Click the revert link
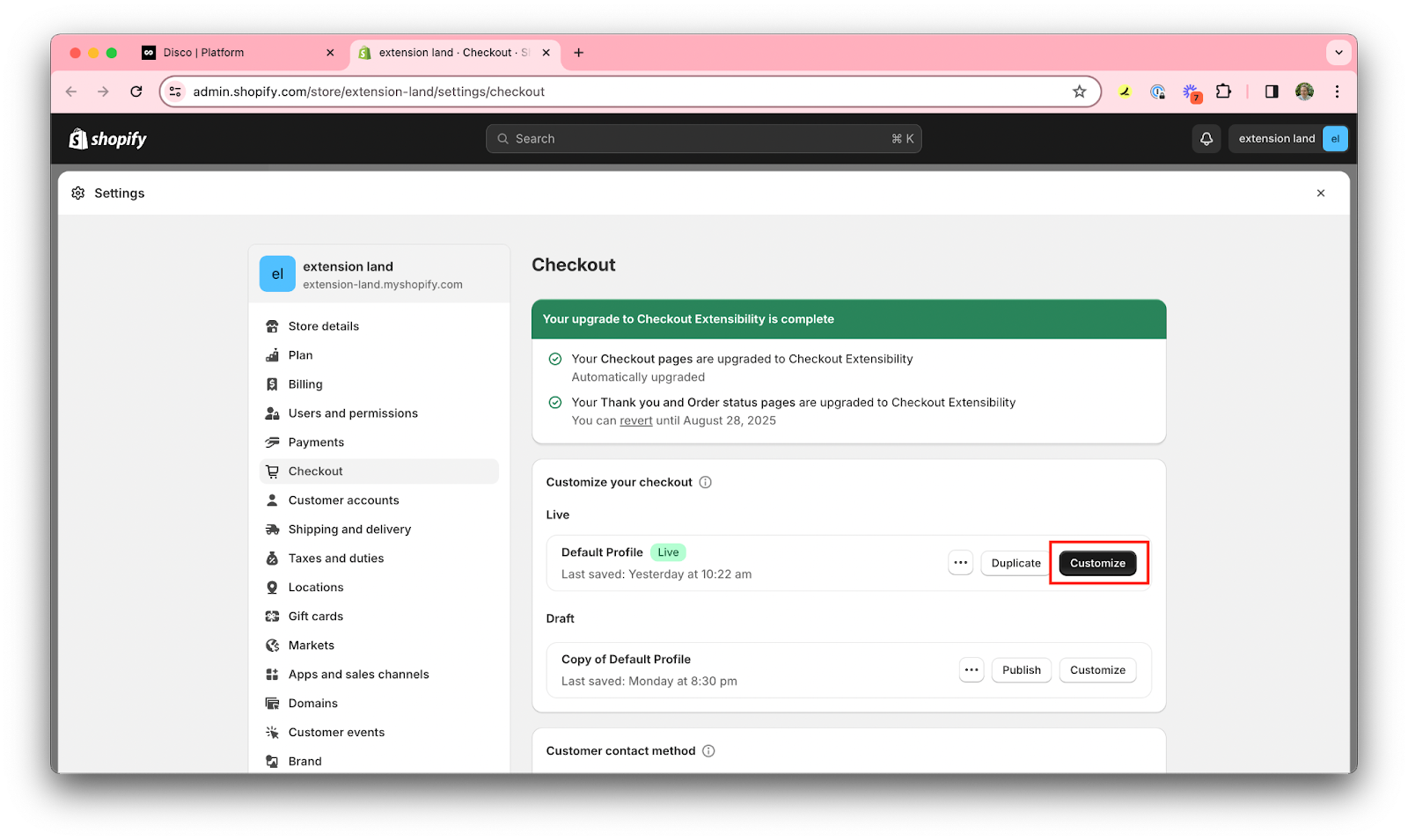Image resolution: width=1408 pixels, height=840 pixels. tap(636, 421)
